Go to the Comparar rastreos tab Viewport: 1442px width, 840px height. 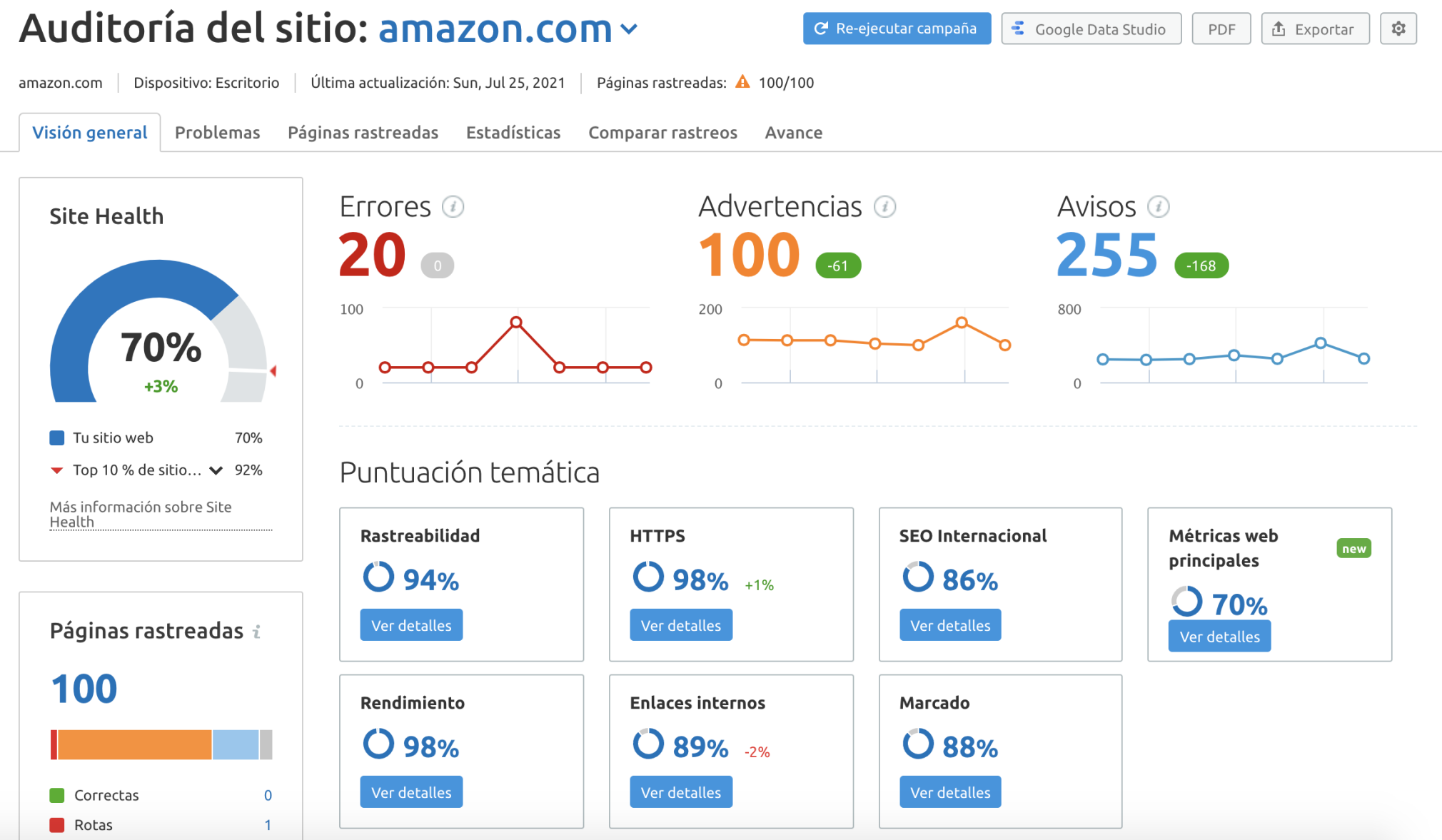(x=662, y=133)
